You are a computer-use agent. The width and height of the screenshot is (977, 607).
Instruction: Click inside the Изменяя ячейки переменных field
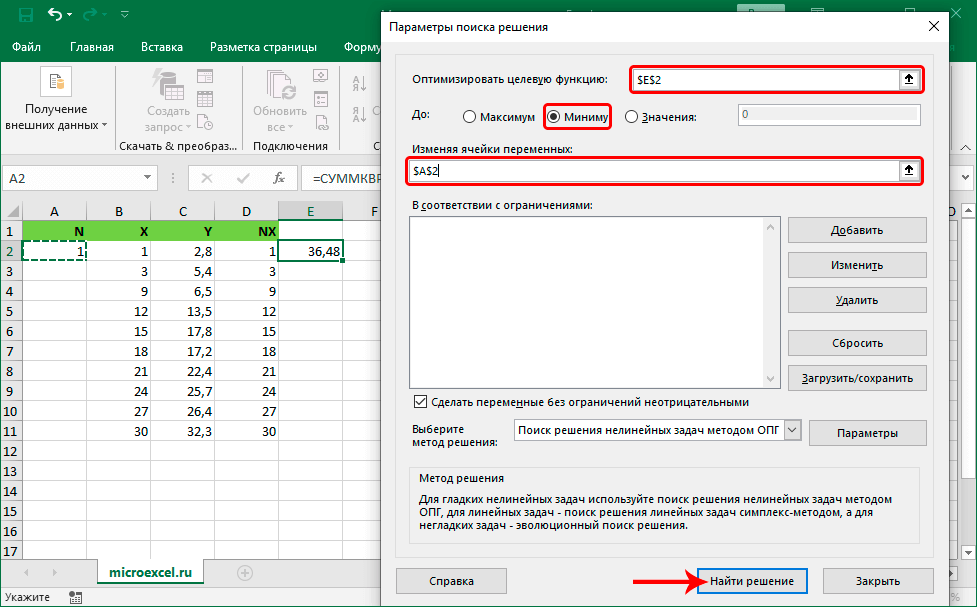point(650,171)
